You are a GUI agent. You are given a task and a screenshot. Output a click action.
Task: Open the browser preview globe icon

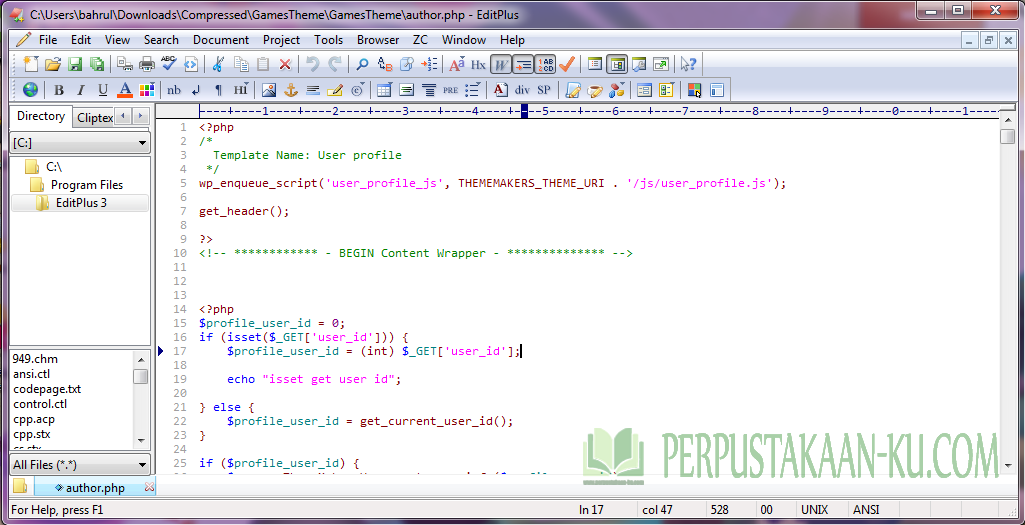click(x=30, y=90)
